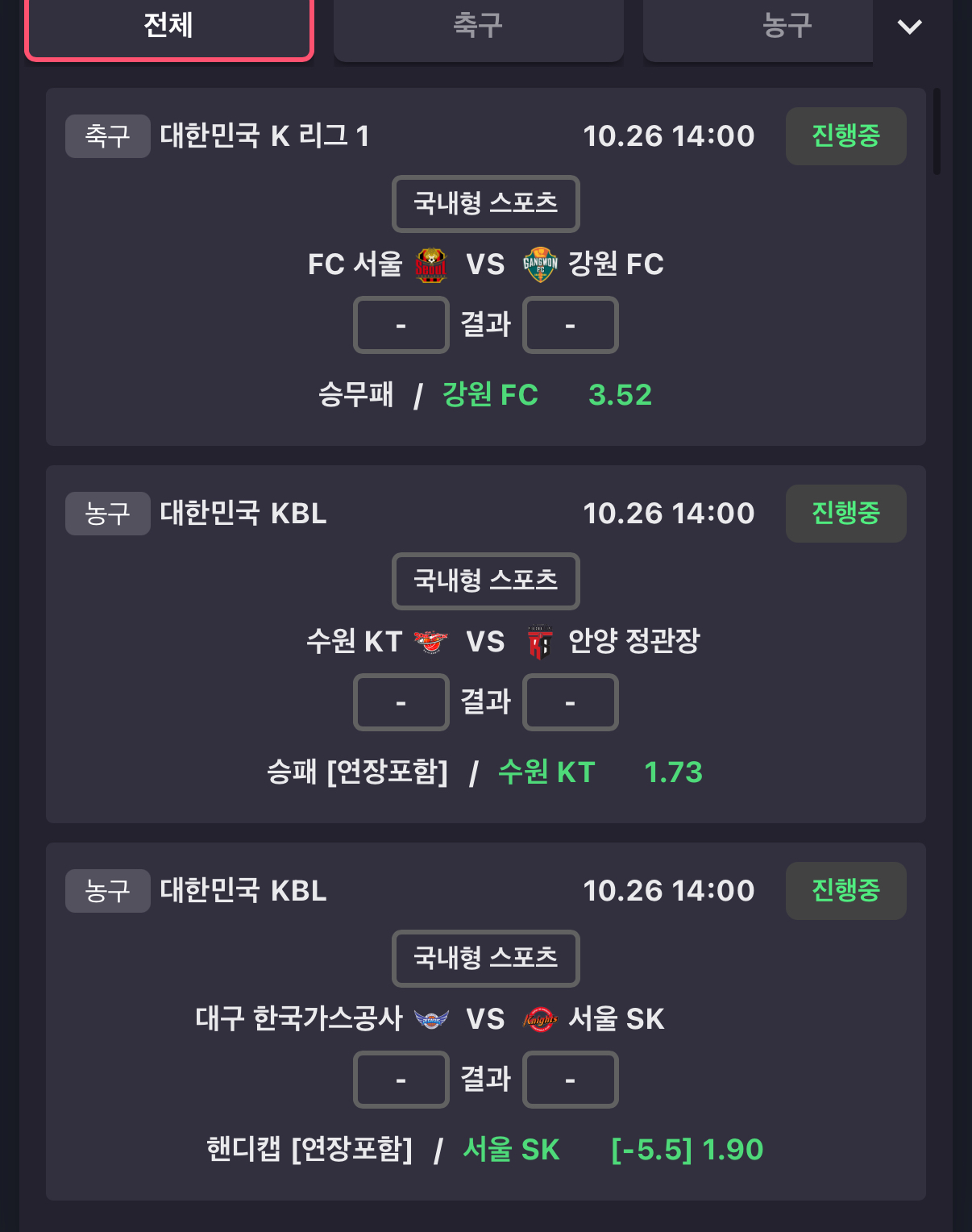Click 국내형 스포츠 badge for Suwon KT match
The height and width of the screenshot is (1232, 972).
click(x=485, y=581)
